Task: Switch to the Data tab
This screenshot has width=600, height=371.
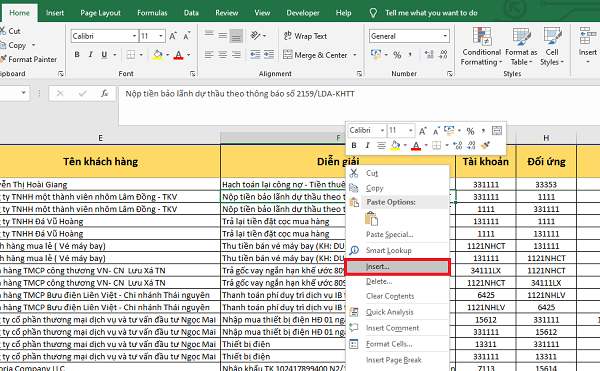Action: click(x=191, y=13)
